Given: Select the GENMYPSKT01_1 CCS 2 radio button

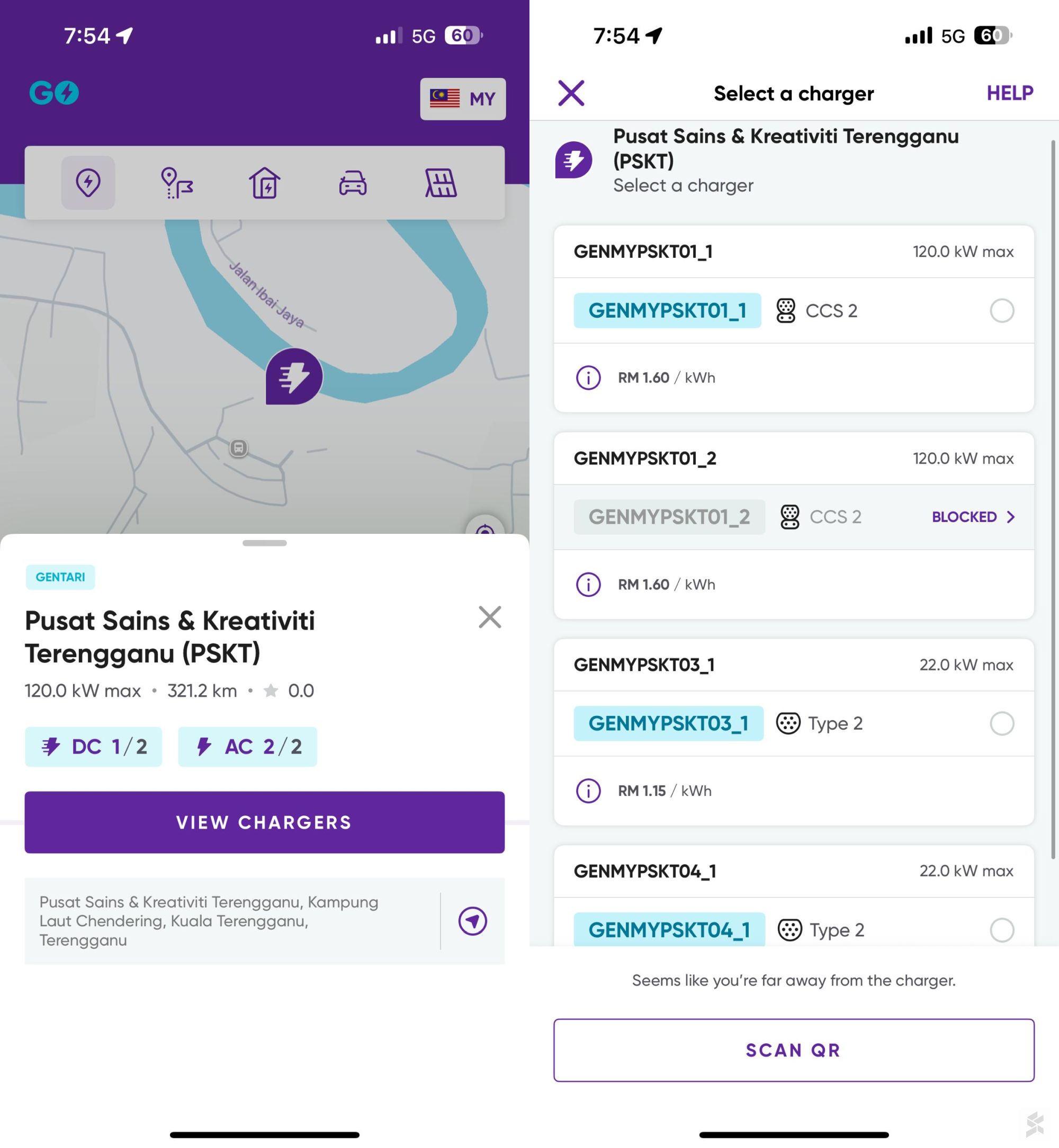Looking at the screenshot, I should pos(1002,311).
